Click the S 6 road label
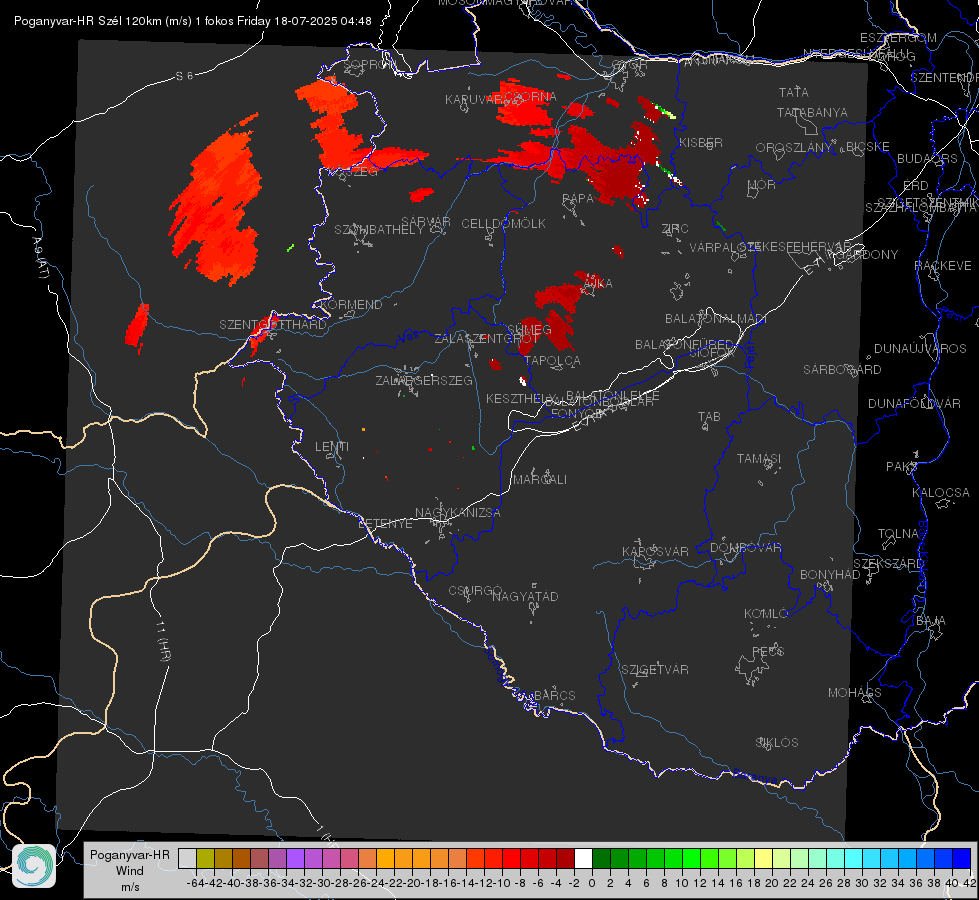 click(184, 76)
